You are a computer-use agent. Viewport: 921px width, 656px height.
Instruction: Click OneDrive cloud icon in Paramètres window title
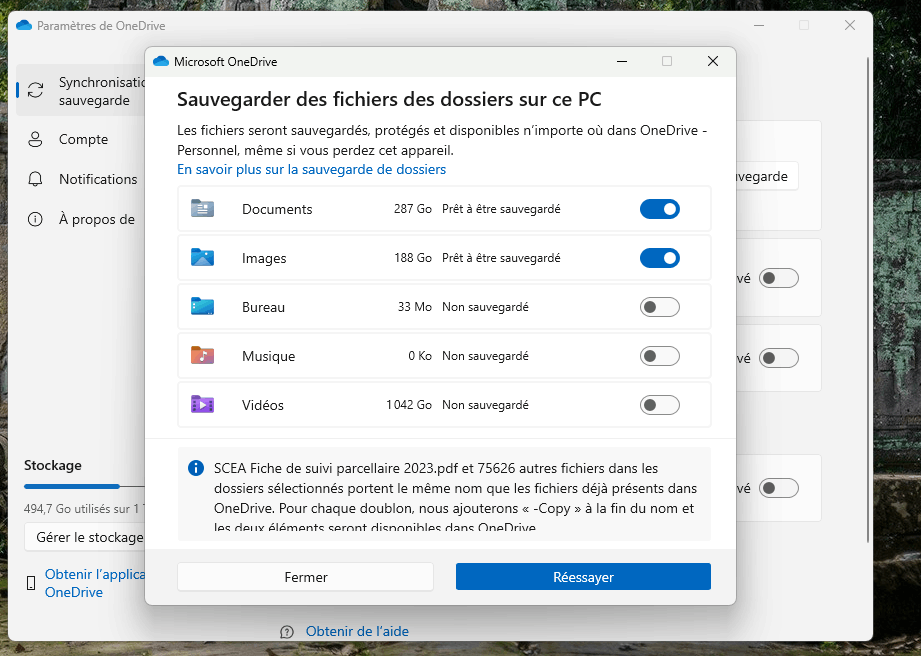[x=24, y=25]
